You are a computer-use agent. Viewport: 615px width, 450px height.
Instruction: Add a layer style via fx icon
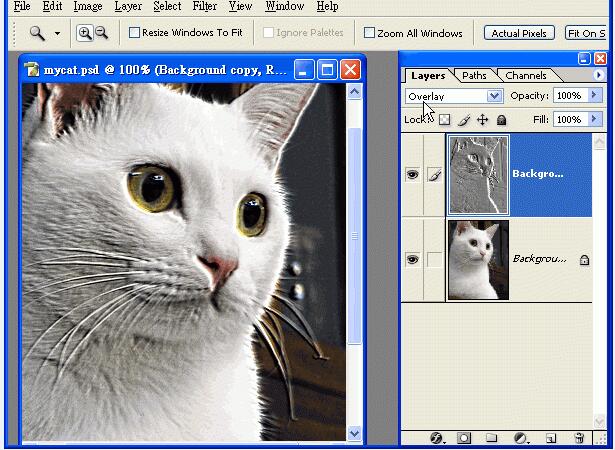point(437,438)
